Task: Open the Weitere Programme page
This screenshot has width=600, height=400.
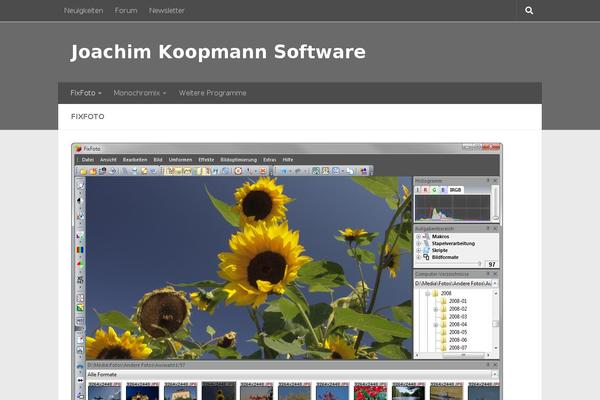Action: 212,93
